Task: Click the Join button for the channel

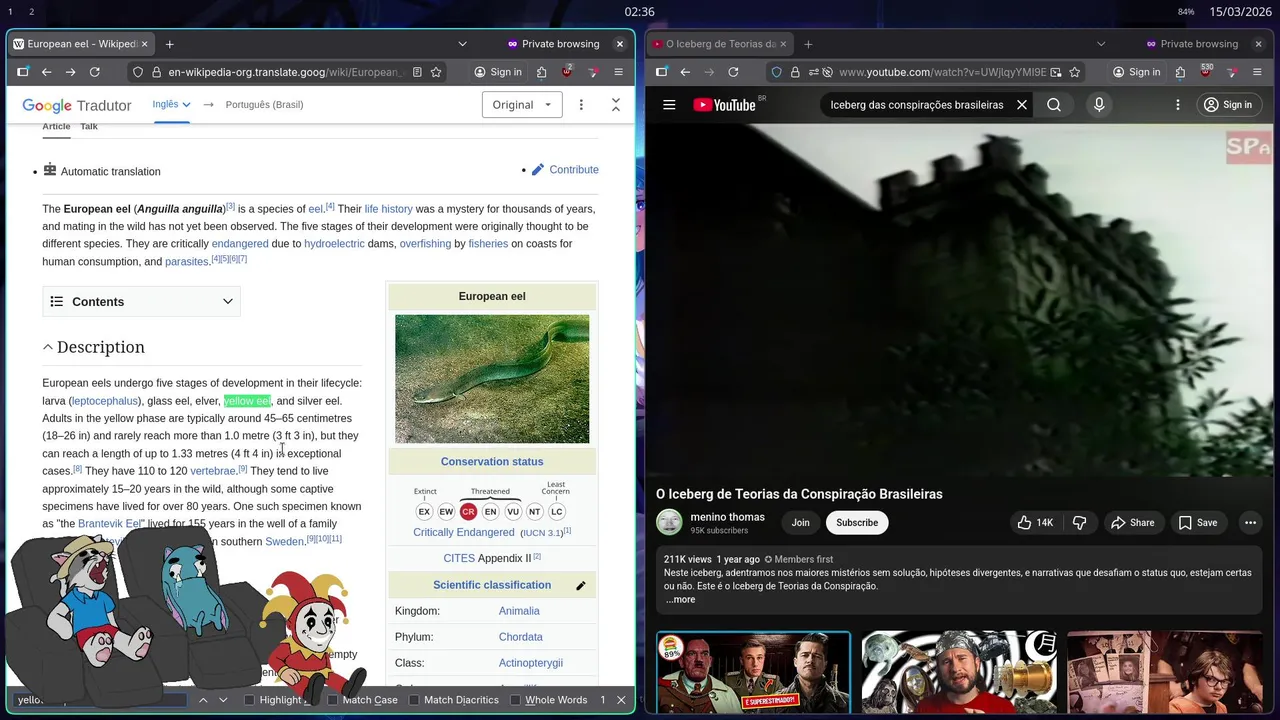Action: point(801,522)
